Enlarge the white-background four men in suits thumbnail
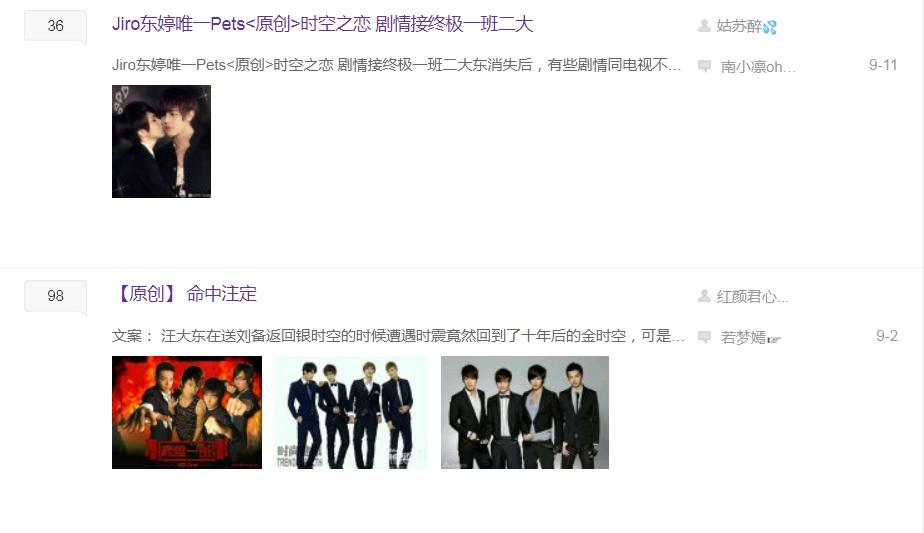This screenshot has height=533, width=924. (351, 412)
